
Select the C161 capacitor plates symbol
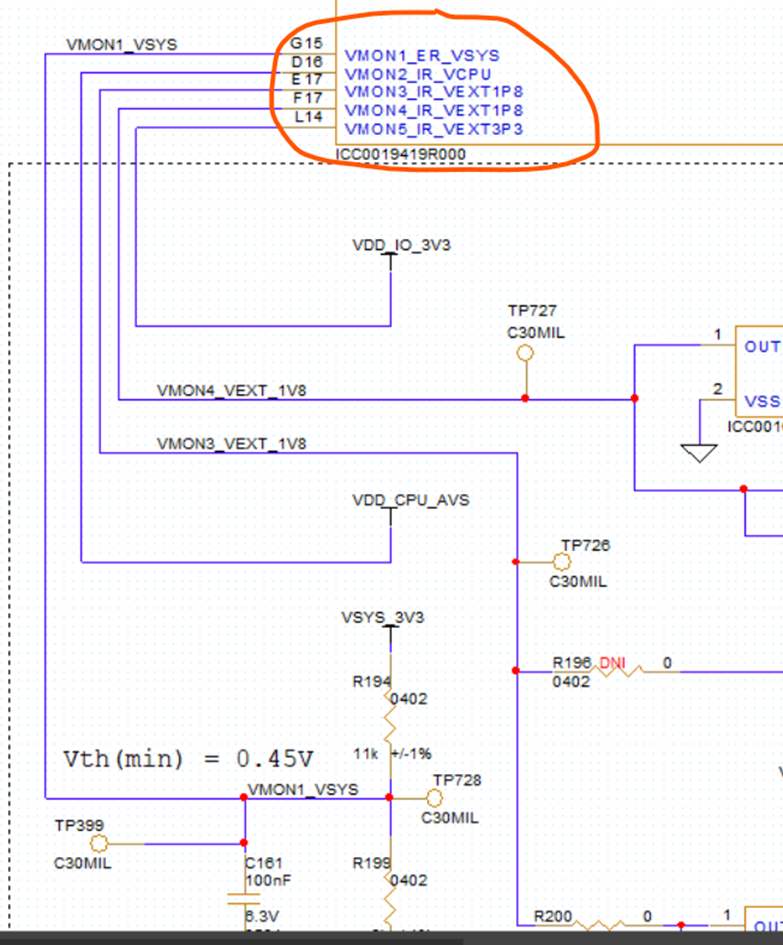[244, 899]
